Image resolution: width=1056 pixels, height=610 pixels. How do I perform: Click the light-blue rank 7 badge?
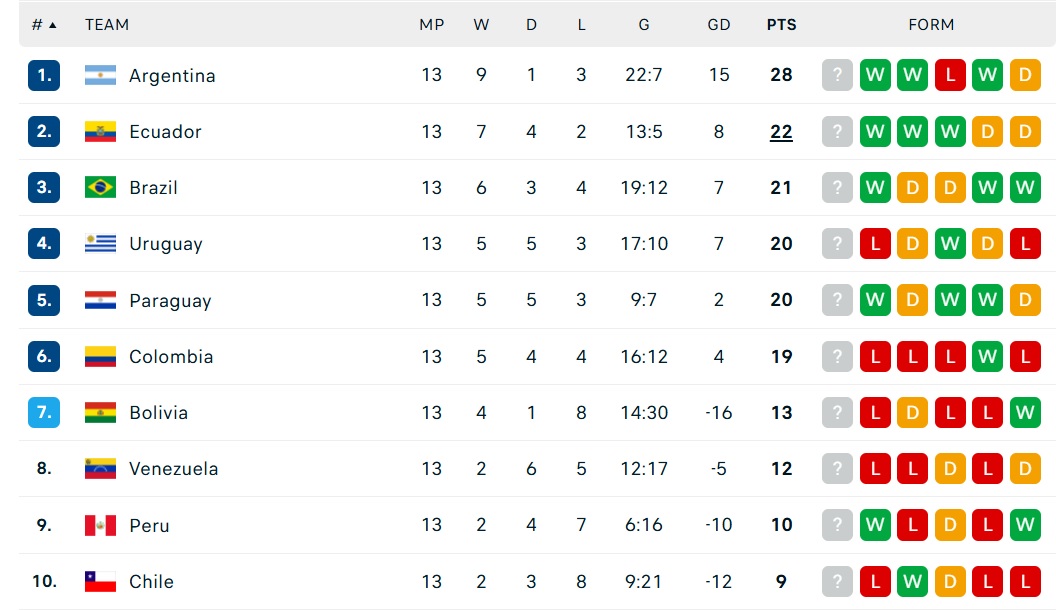click(x=44, y=412)
